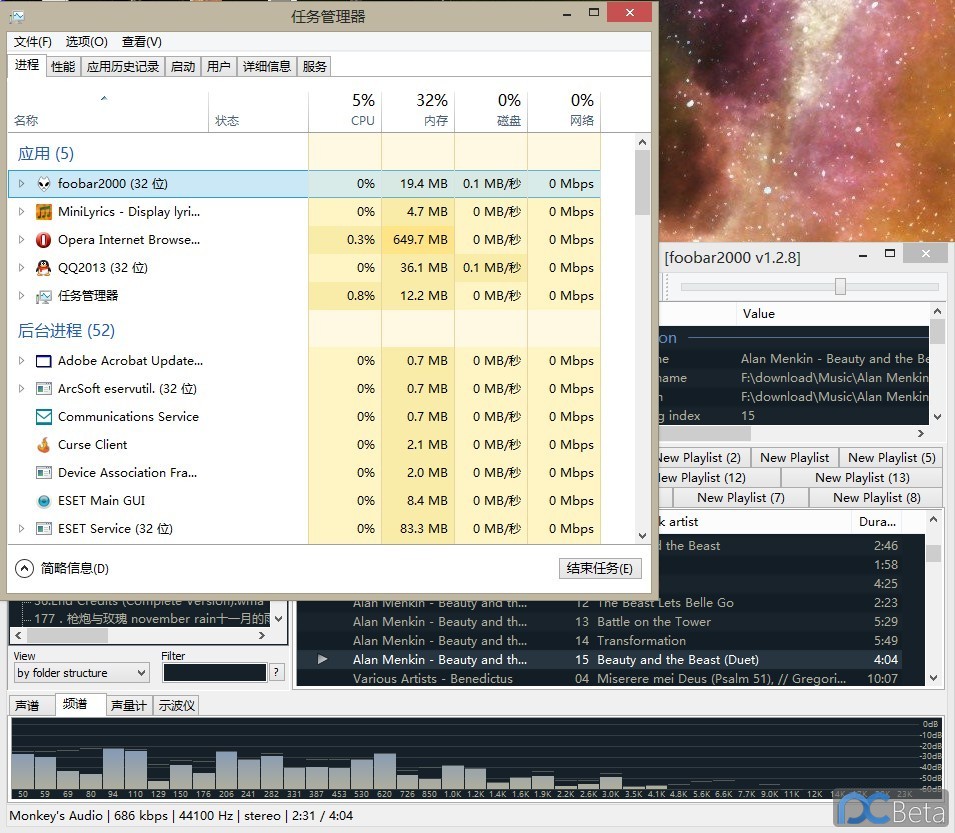Click the question mark button beside Filter

click(277, 672)
